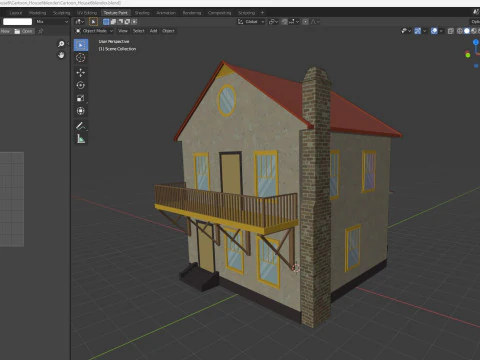Switch to the Layout workspace tab
The image size is (480, 360).
(x=16, y=13)
